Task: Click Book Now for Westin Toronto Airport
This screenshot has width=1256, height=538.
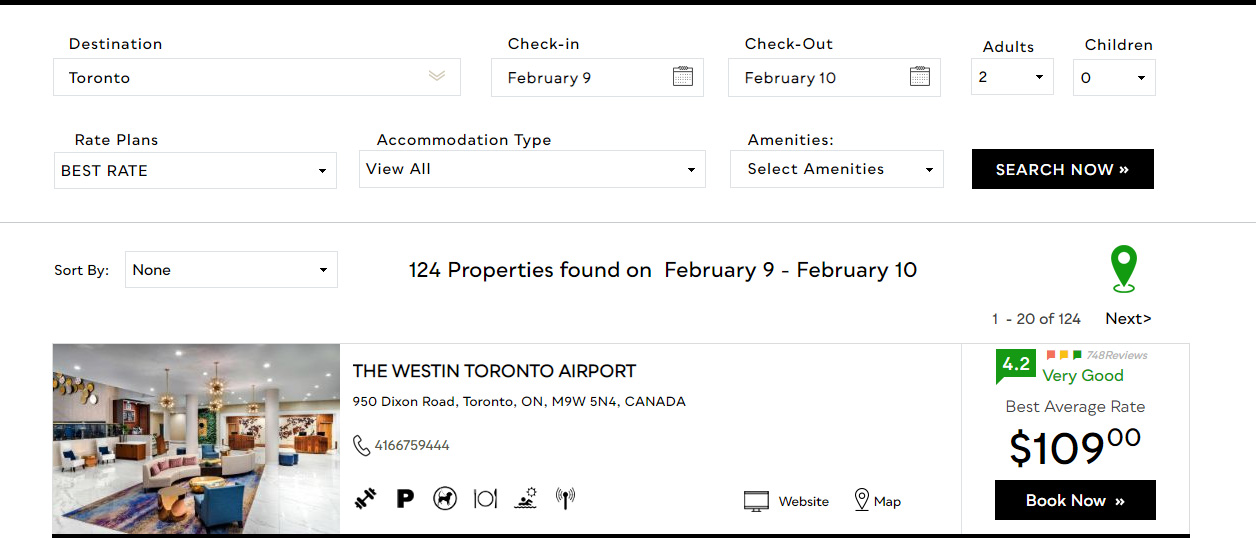Action: pos(1075,500)
